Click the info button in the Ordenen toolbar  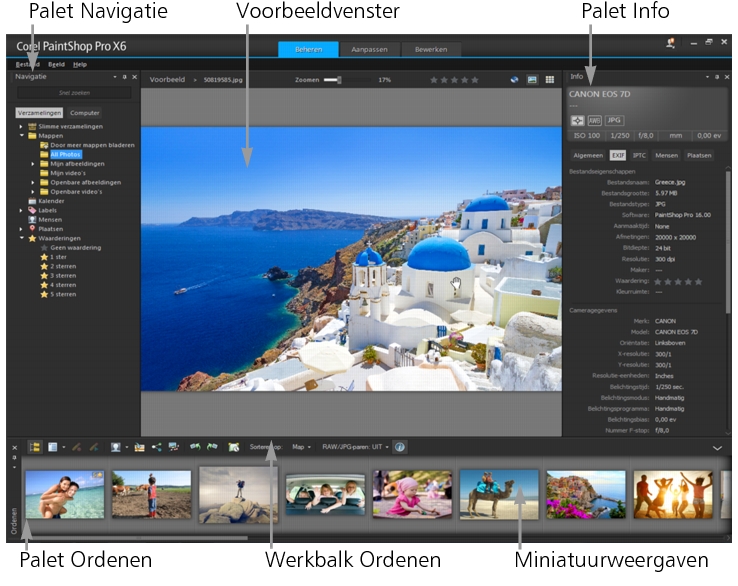(400, 447)
